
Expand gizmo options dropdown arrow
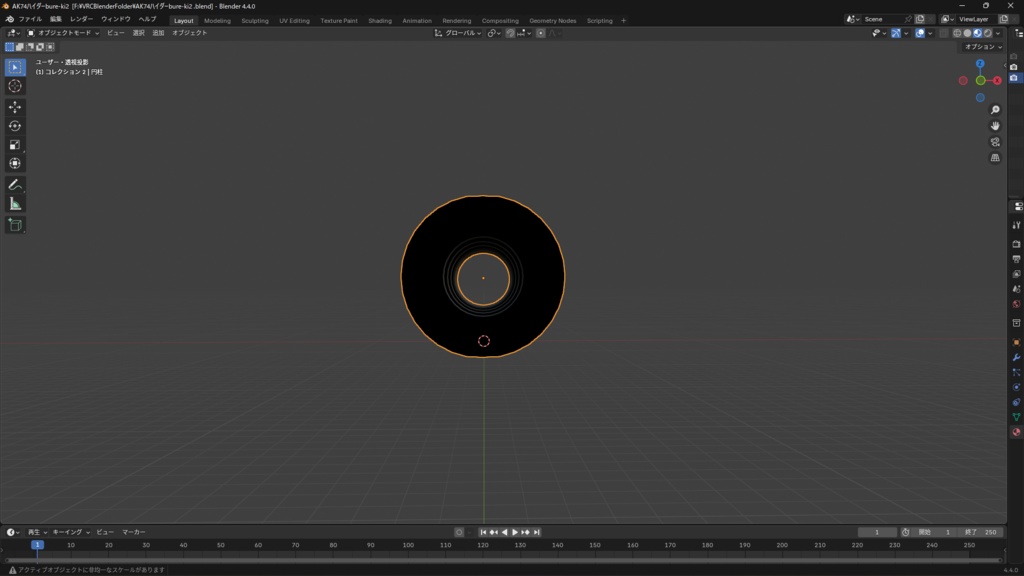tap(906, 33)
